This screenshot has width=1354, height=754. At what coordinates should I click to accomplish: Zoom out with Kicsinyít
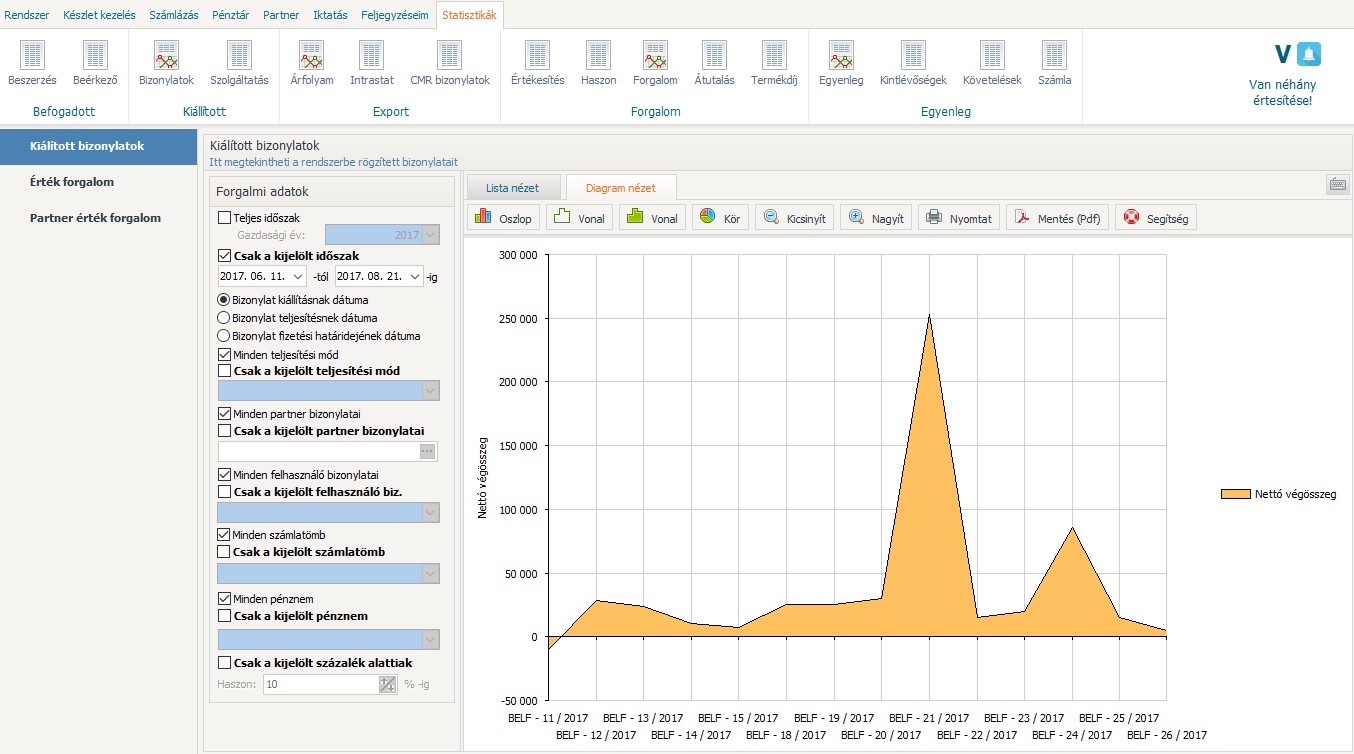click(795, 217)
